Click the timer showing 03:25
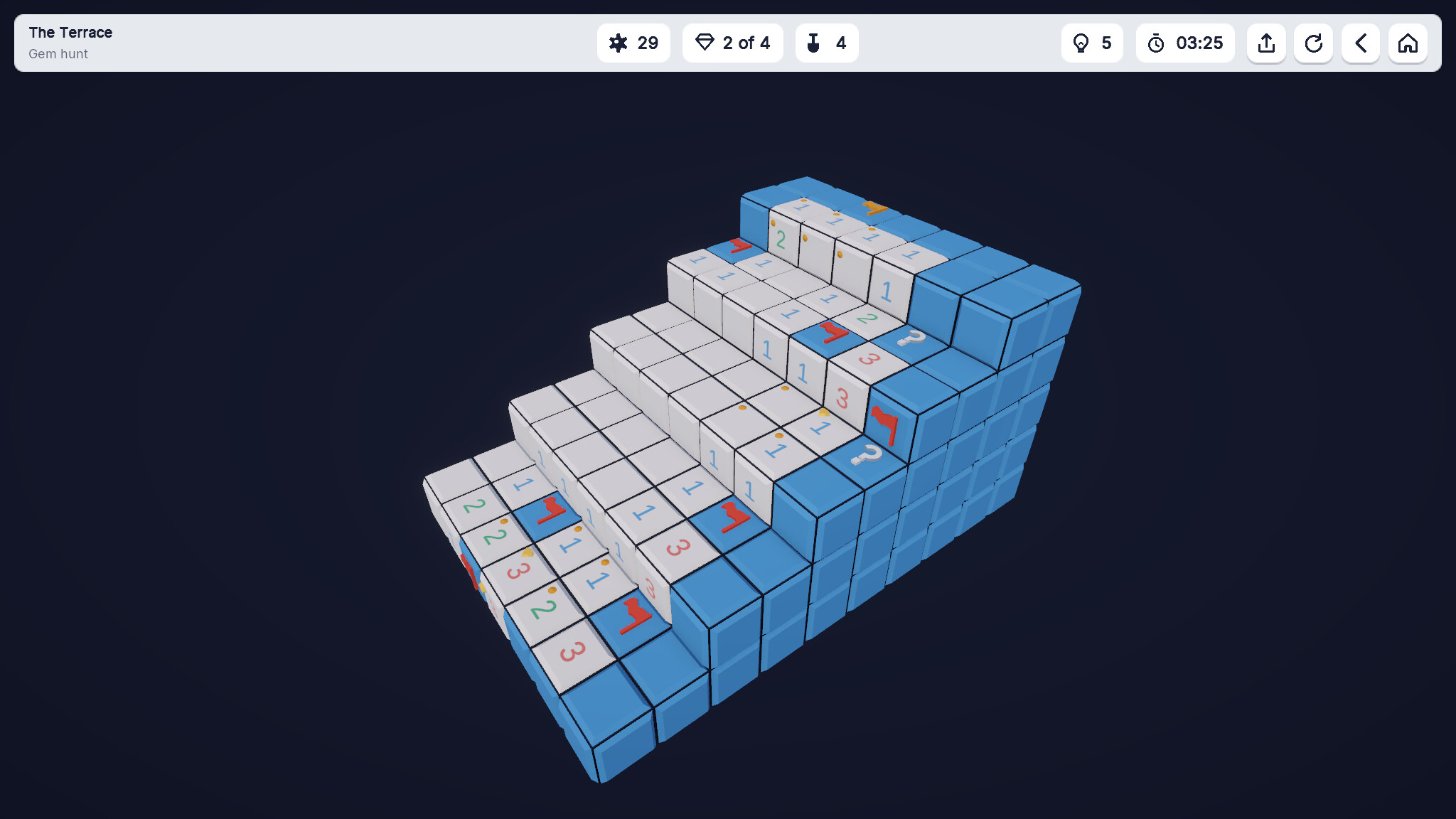 point(1185,43)
